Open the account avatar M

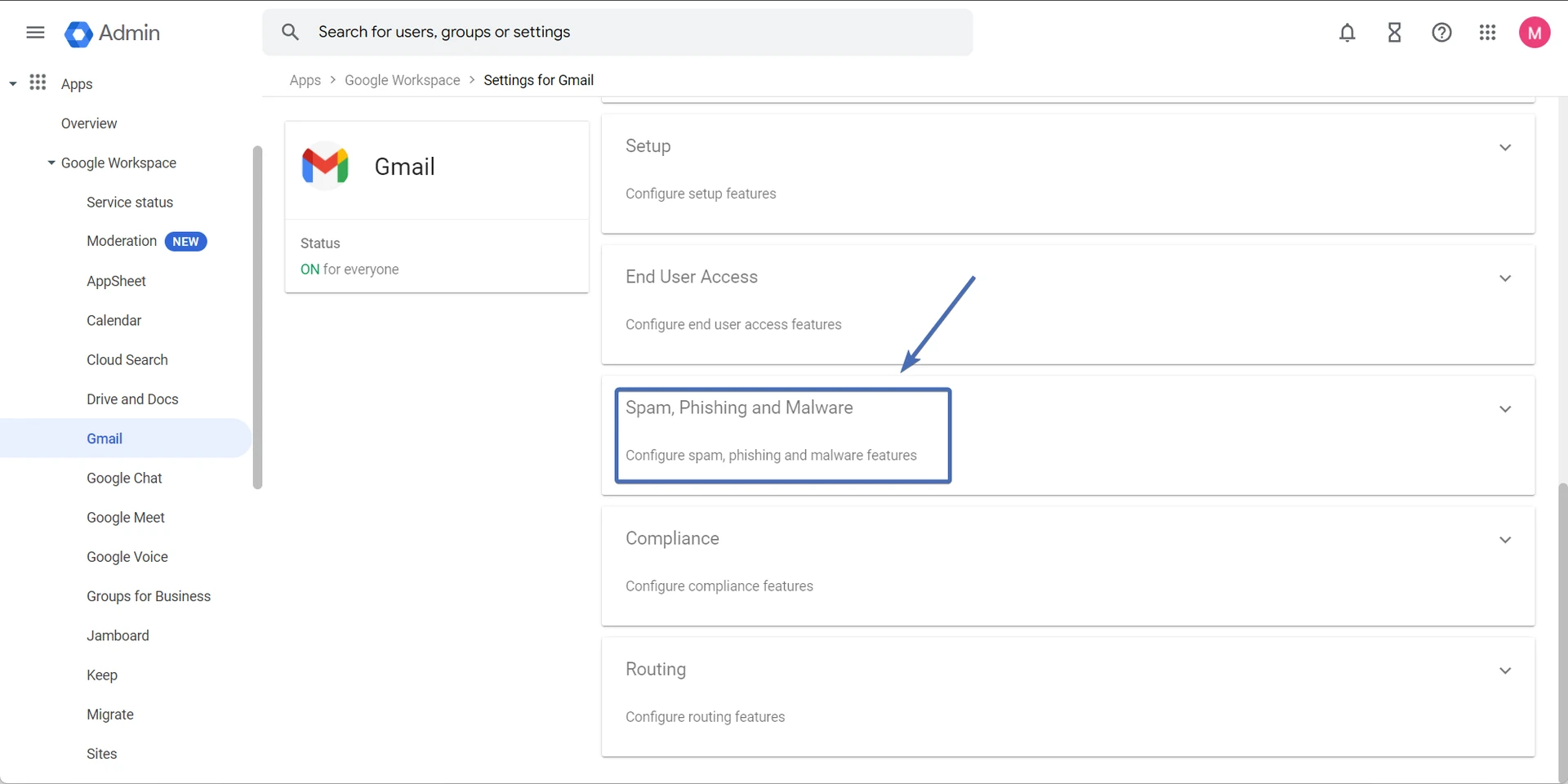point(1534,33)
